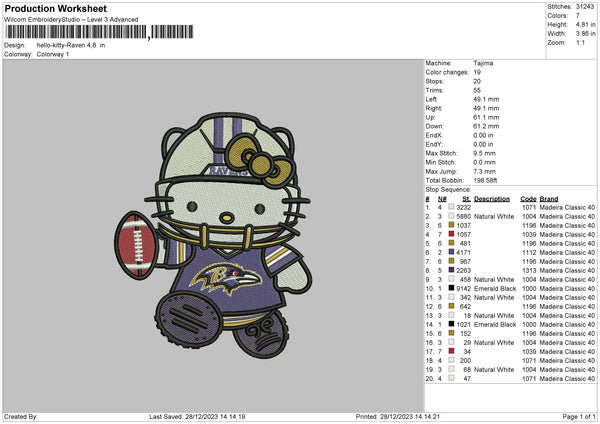This screenshot has width=600, height=424.
Task: Click thread code 1112 in stop row 6
Action: [x=529, y=253]
